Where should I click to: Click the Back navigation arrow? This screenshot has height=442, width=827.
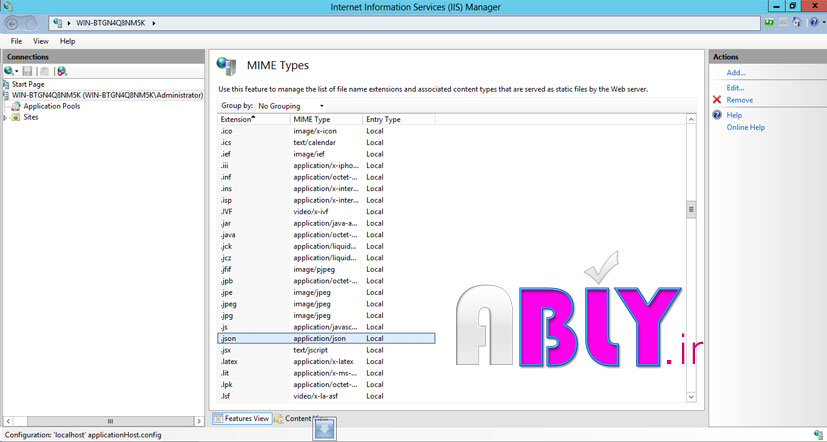click(x=12, y=23)
